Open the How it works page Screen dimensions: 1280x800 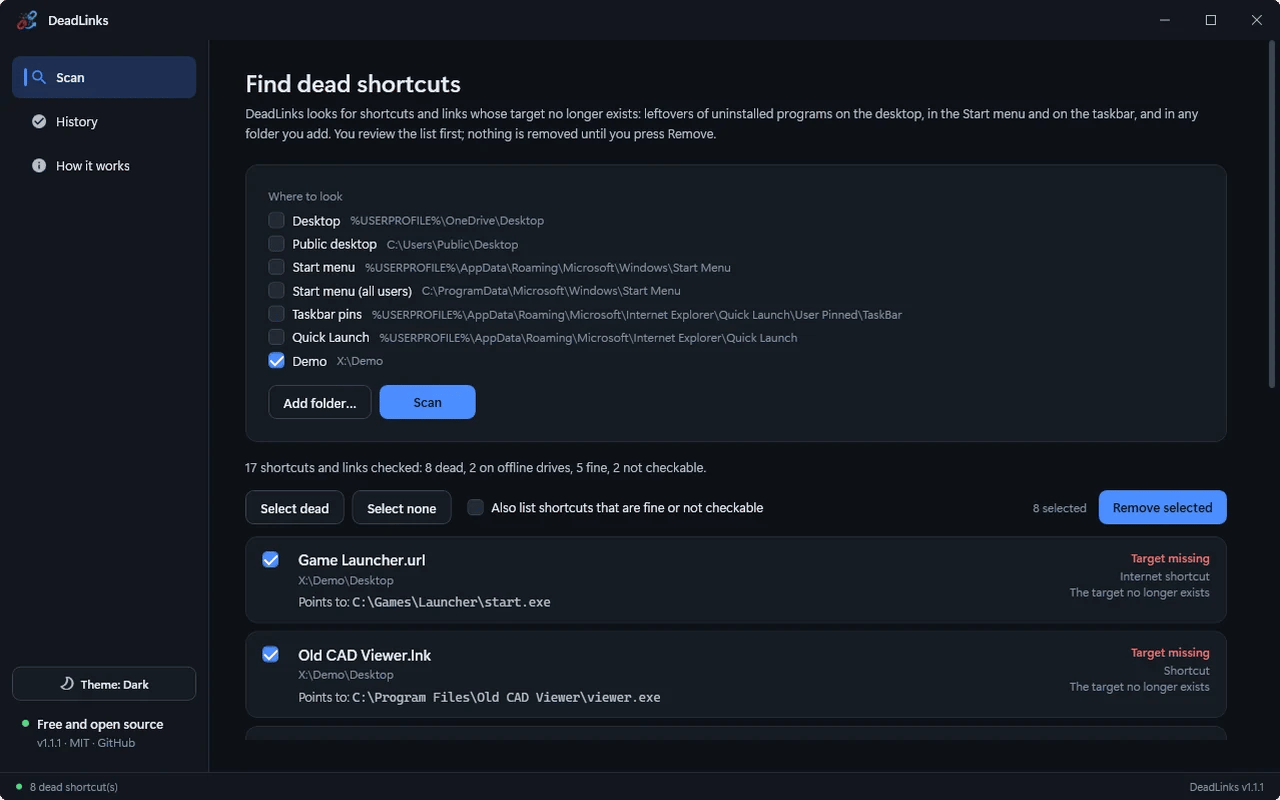click(104, 165)
